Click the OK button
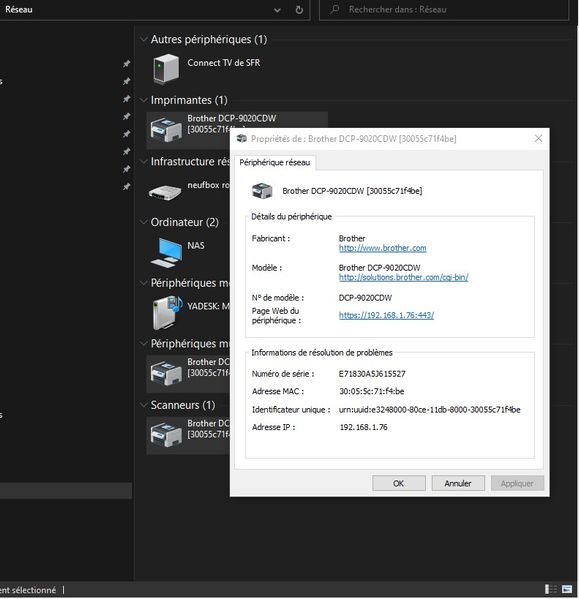 coord(399,483)
